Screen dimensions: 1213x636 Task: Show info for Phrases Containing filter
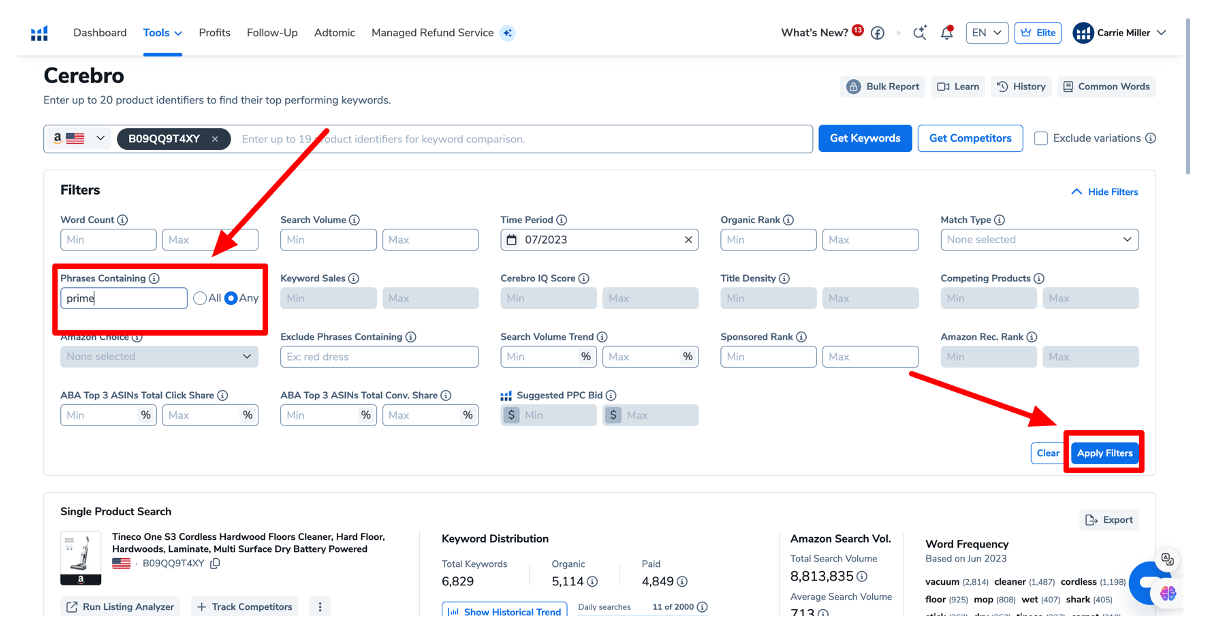point(154,279)
